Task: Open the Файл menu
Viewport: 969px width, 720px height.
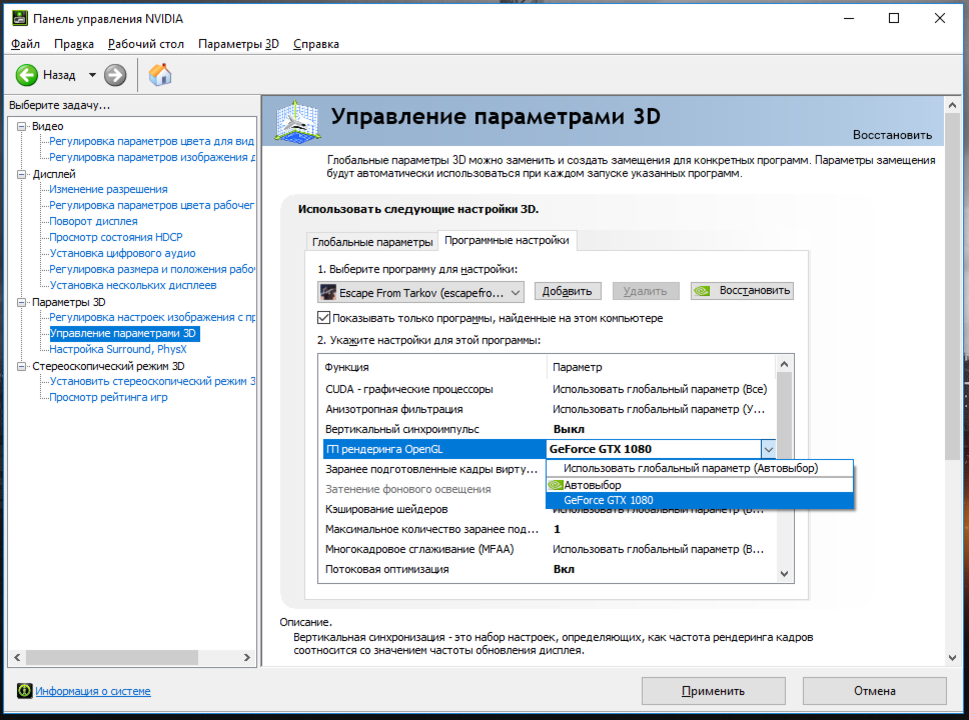Action: tap(25, 44)
